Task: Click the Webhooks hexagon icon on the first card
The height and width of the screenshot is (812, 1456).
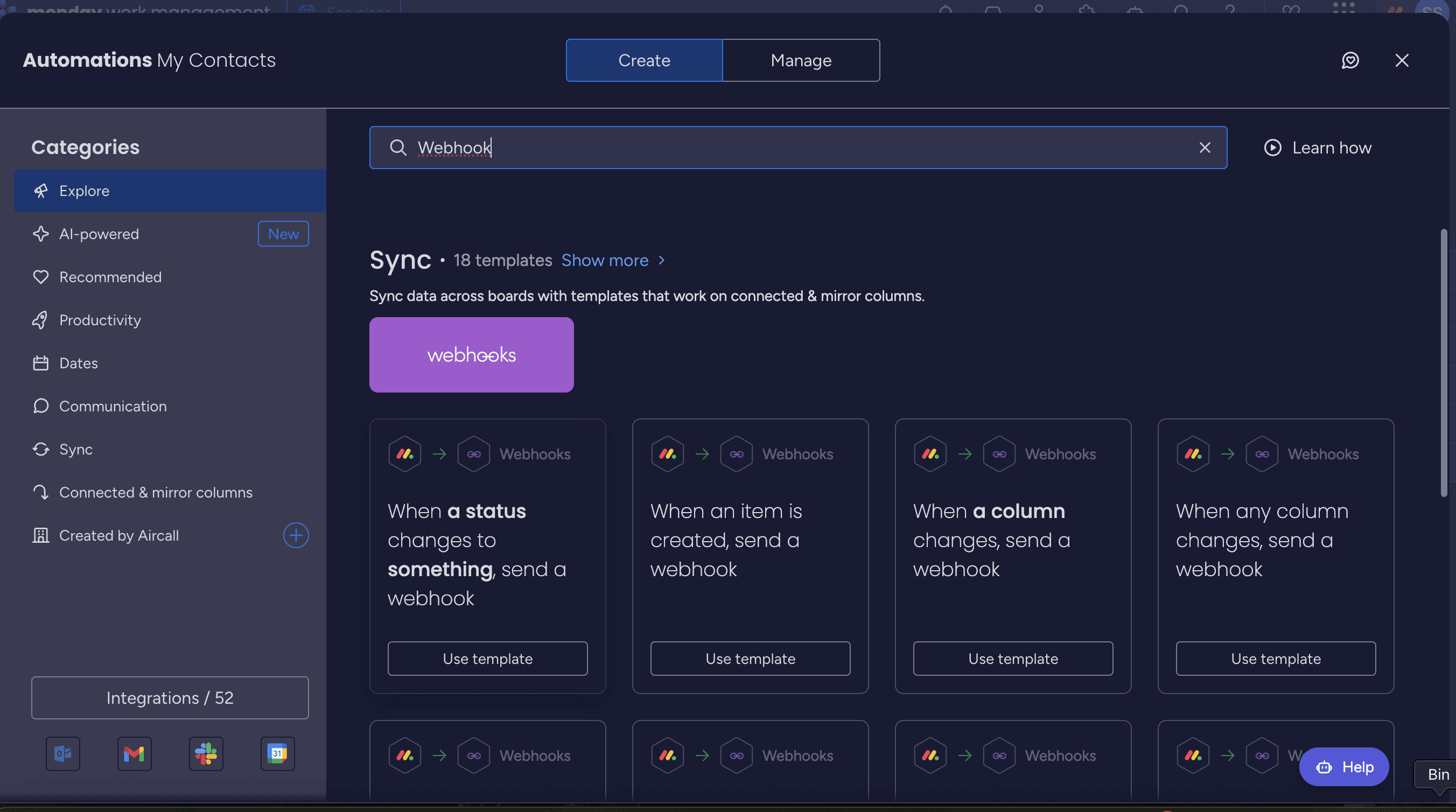Action: (x=474, y=453)
